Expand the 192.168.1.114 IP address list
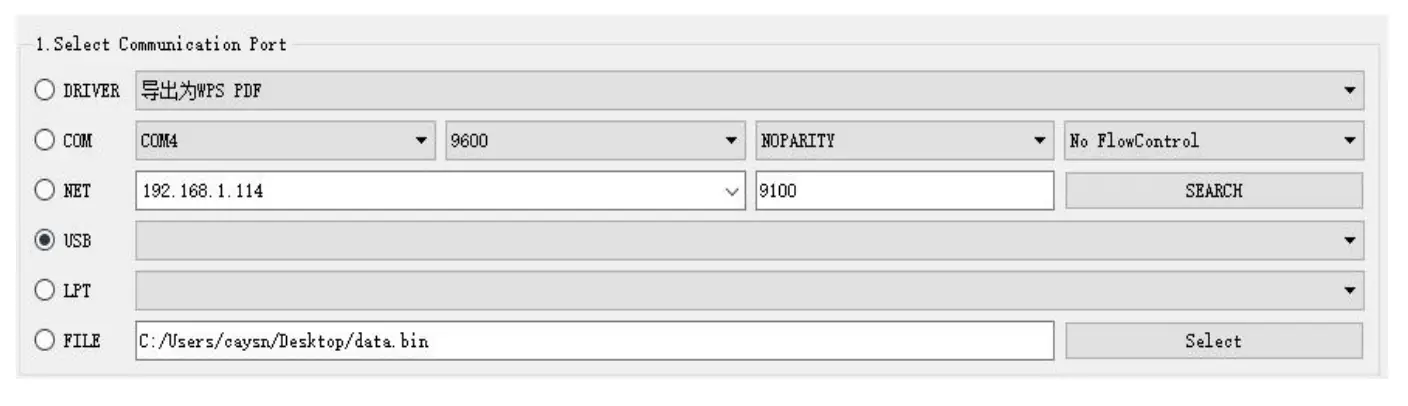1408x406 pixels. click(x=731, y=191)
